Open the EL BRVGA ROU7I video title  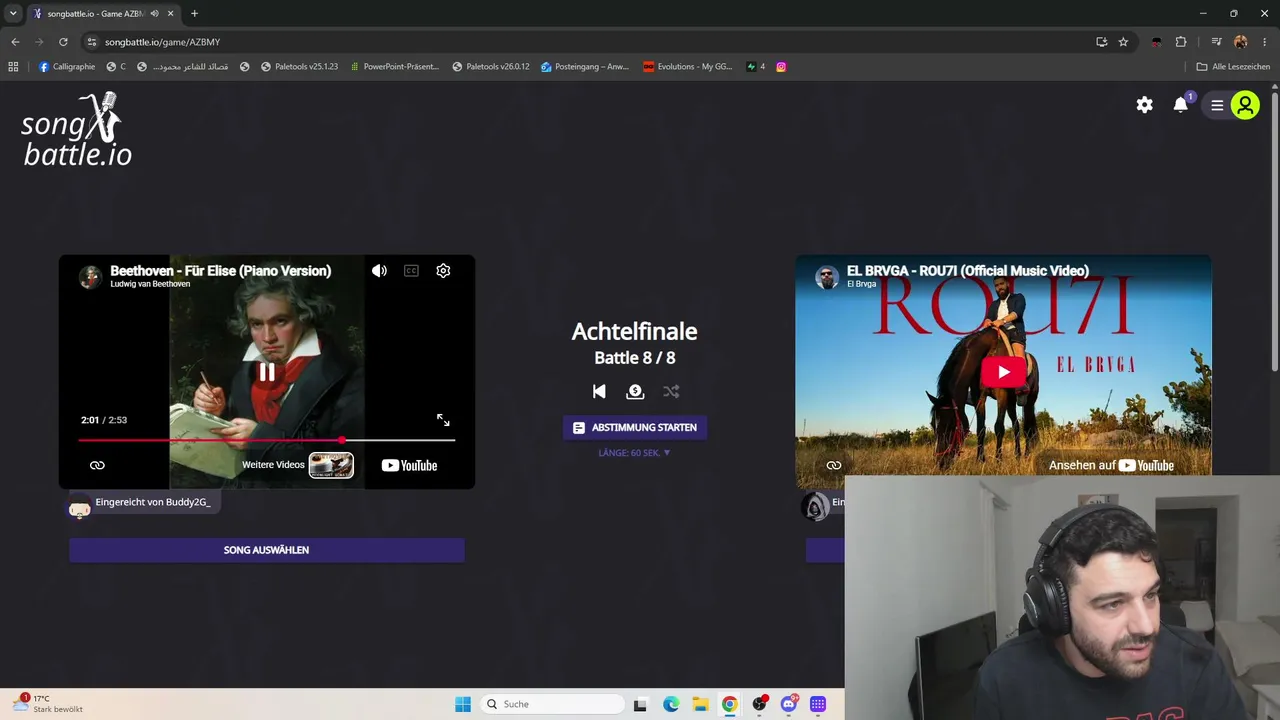point(968,271)
